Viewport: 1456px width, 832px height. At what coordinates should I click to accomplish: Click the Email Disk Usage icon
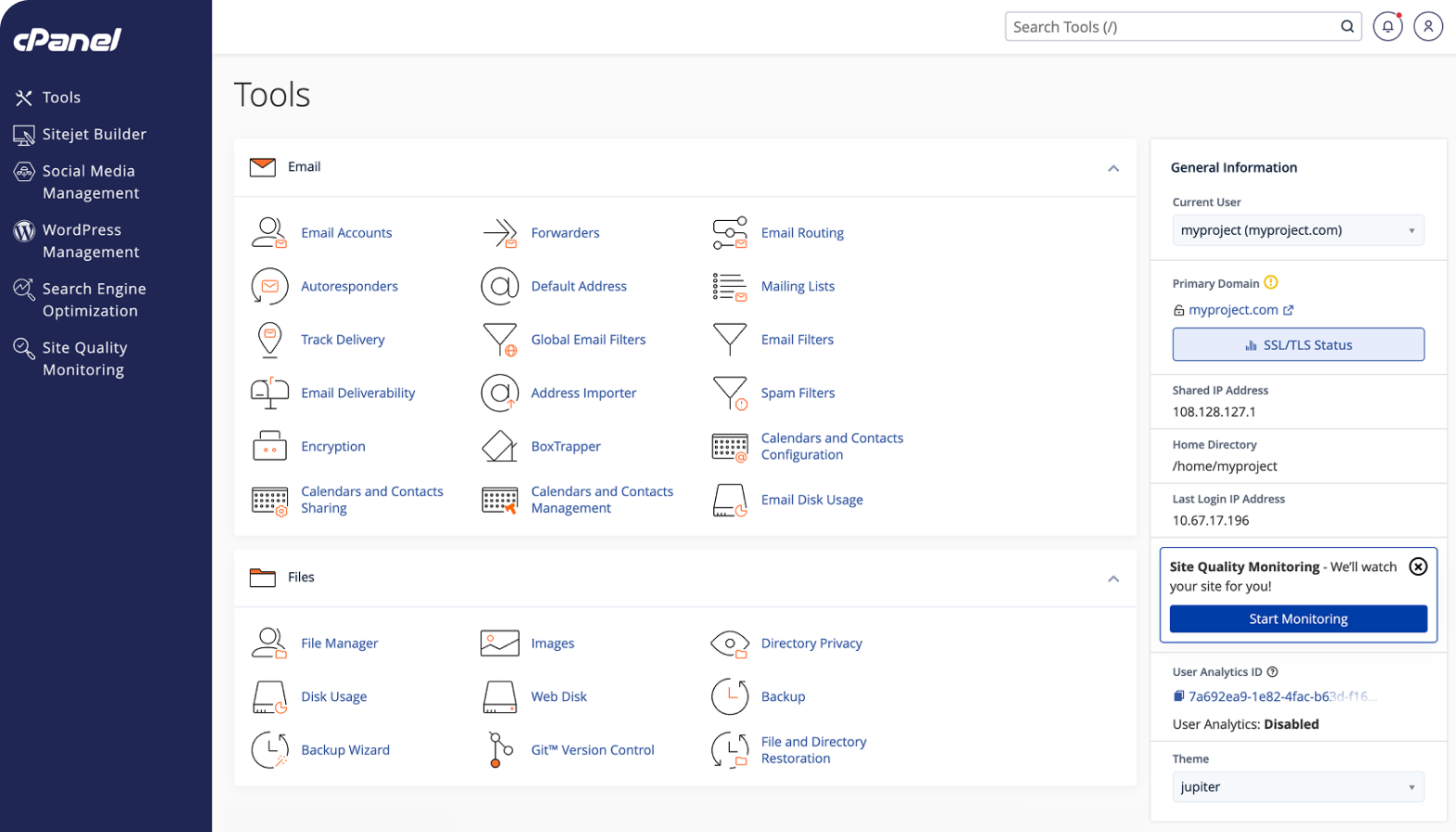click(x=730, y=500)
